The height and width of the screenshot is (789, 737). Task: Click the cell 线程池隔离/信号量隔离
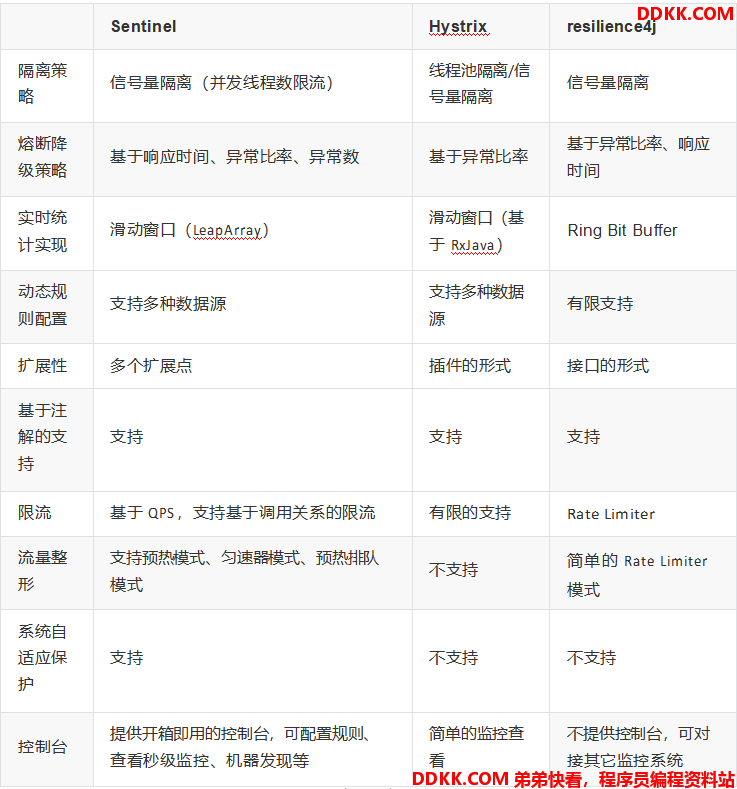(479, 84)
